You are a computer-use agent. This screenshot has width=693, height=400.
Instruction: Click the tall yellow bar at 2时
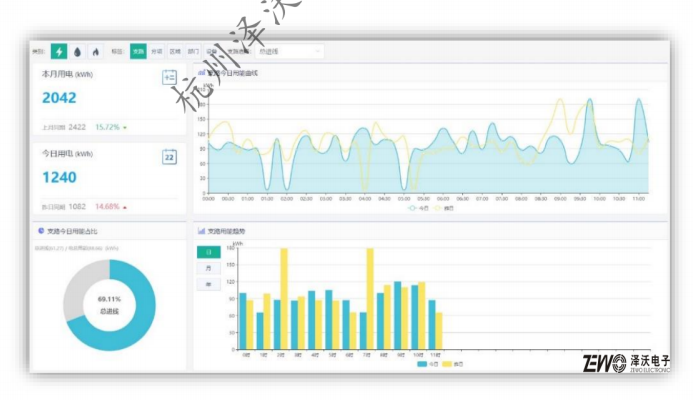tap(284, 299)
